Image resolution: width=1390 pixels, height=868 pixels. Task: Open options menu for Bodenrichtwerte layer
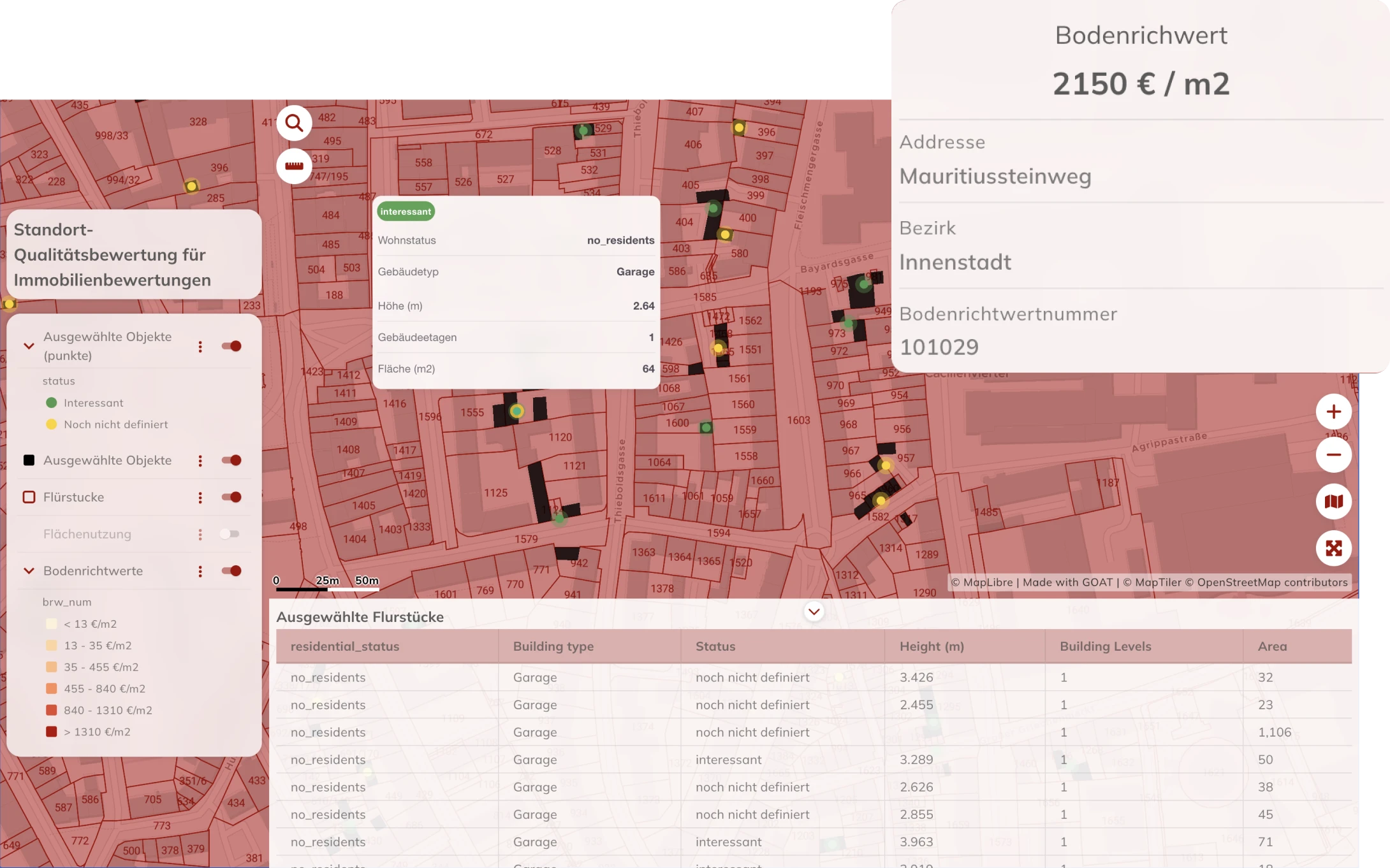(x=200, y=571)
